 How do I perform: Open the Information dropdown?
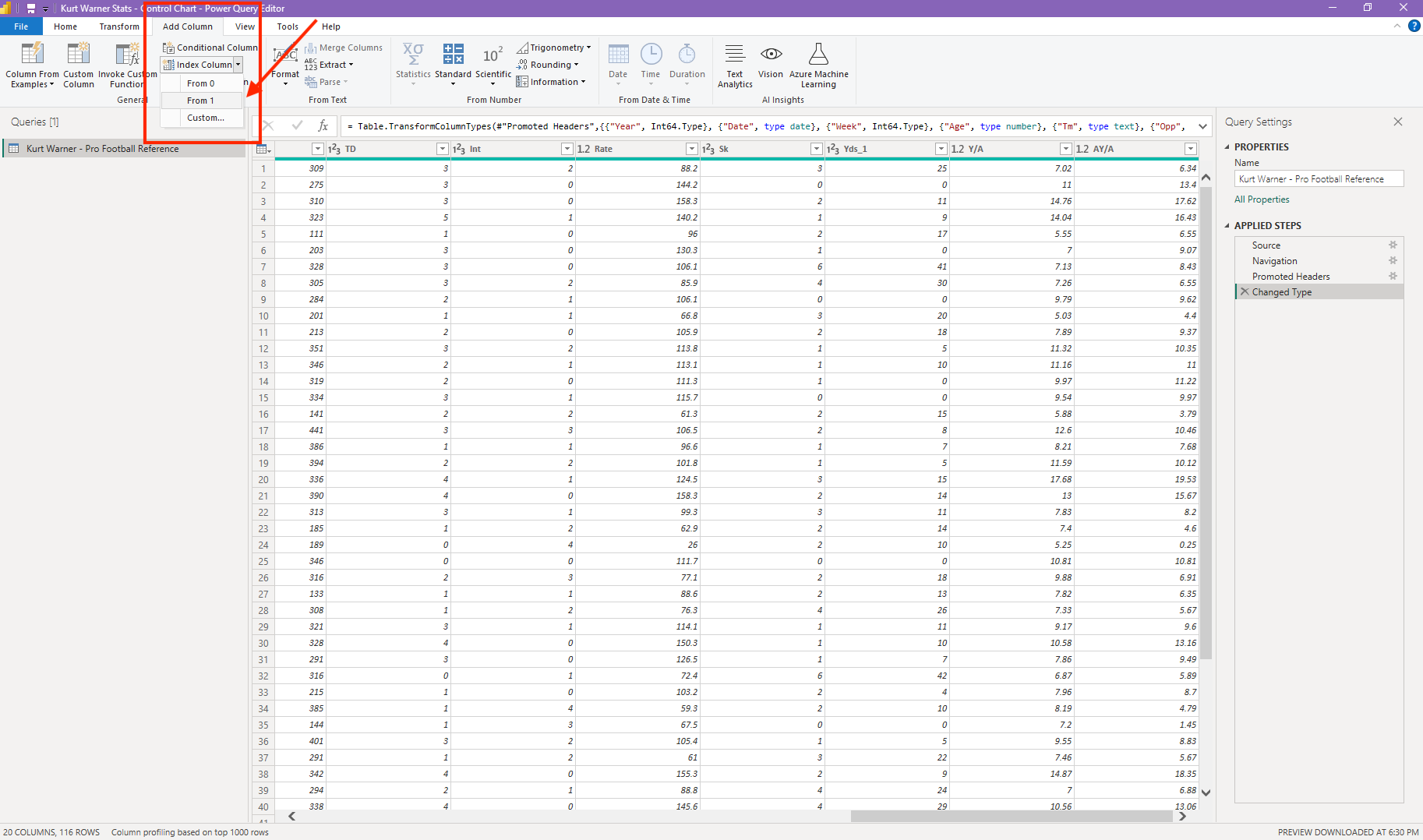click(x=550, y=82)
